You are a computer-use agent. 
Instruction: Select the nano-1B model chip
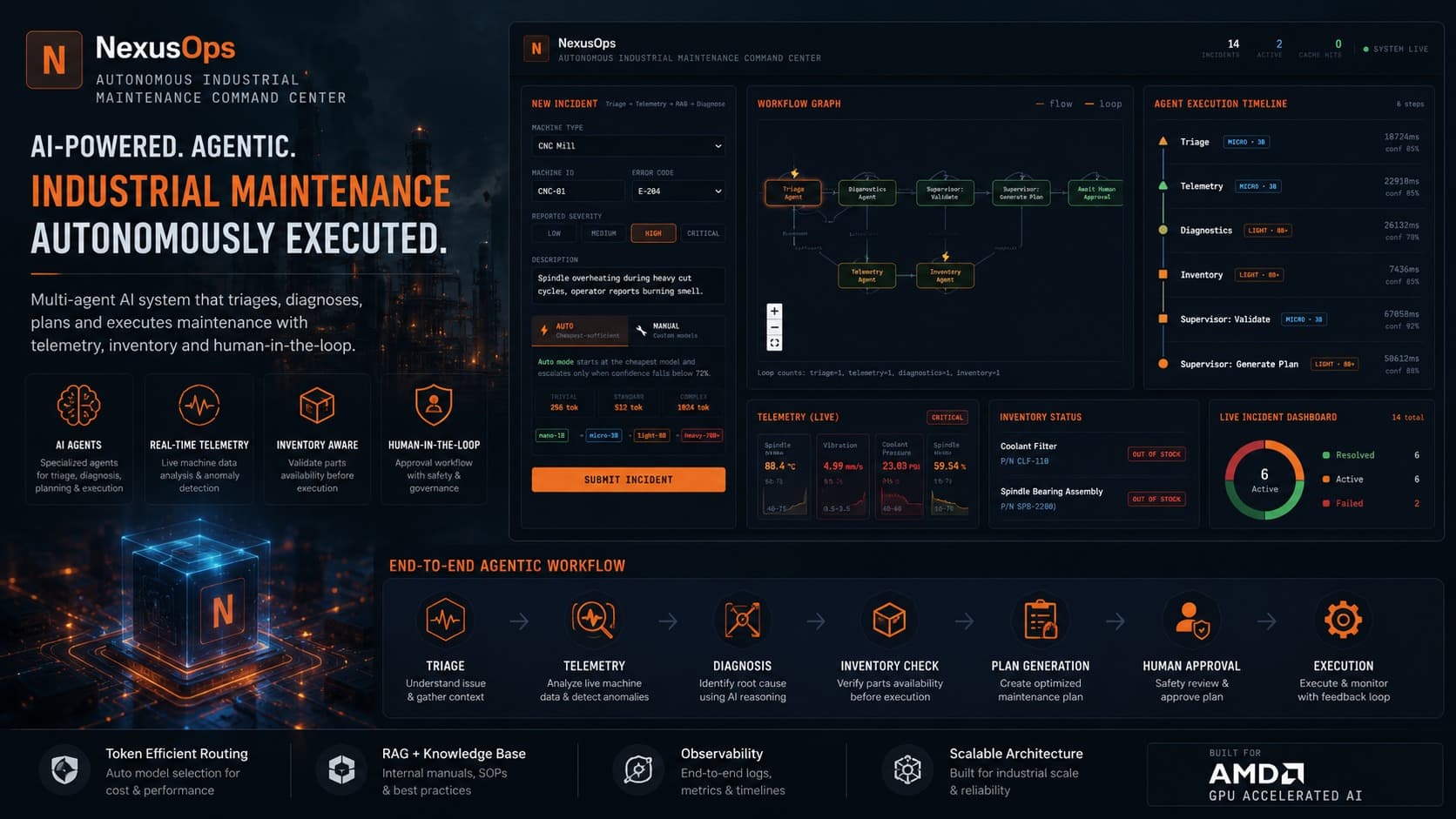pyautogui.click(x=552, y=435)
